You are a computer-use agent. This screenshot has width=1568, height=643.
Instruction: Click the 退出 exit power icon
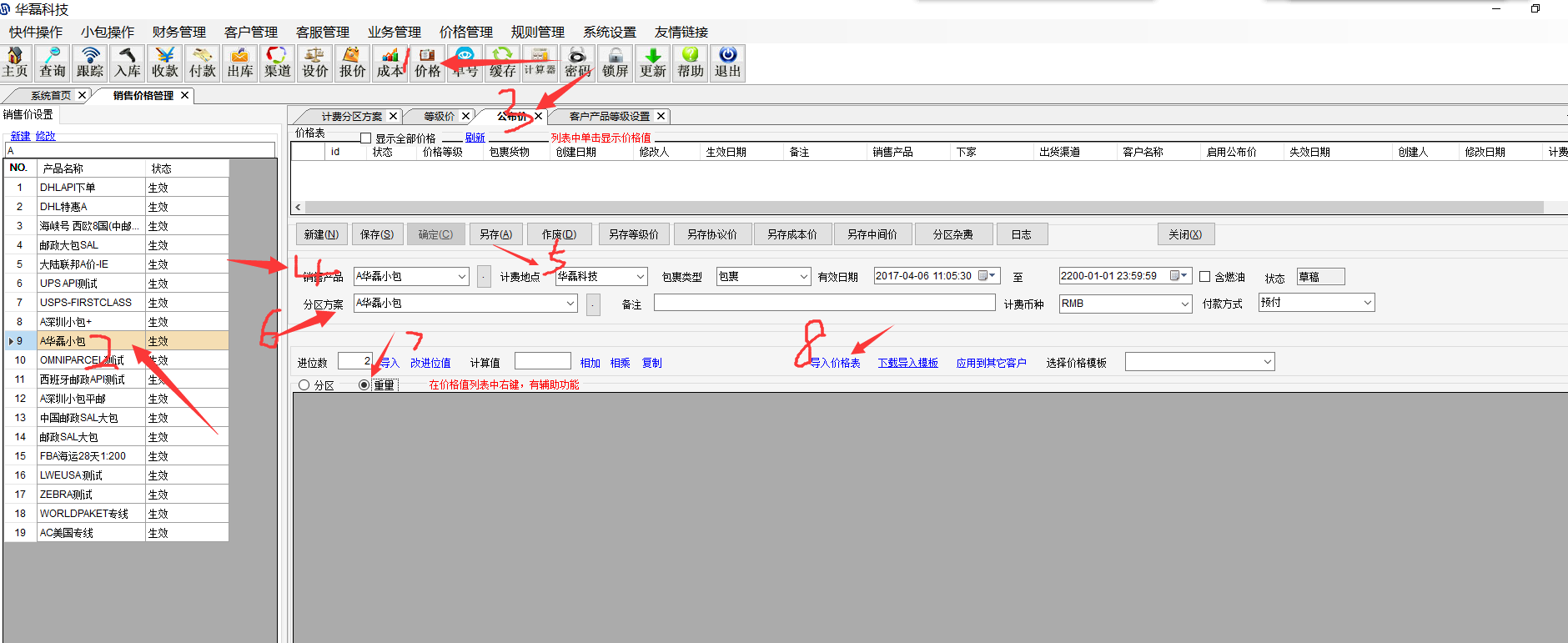point(728,63)
